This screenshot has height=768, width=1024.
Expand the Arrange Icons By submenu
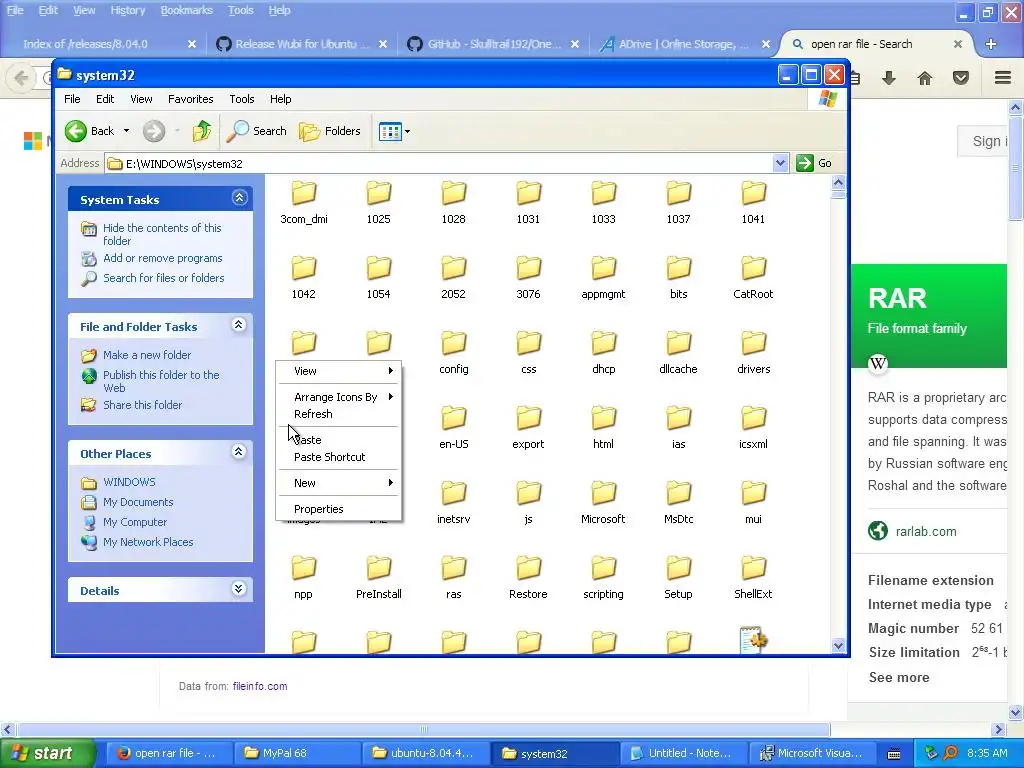click(x=338, y=397)
